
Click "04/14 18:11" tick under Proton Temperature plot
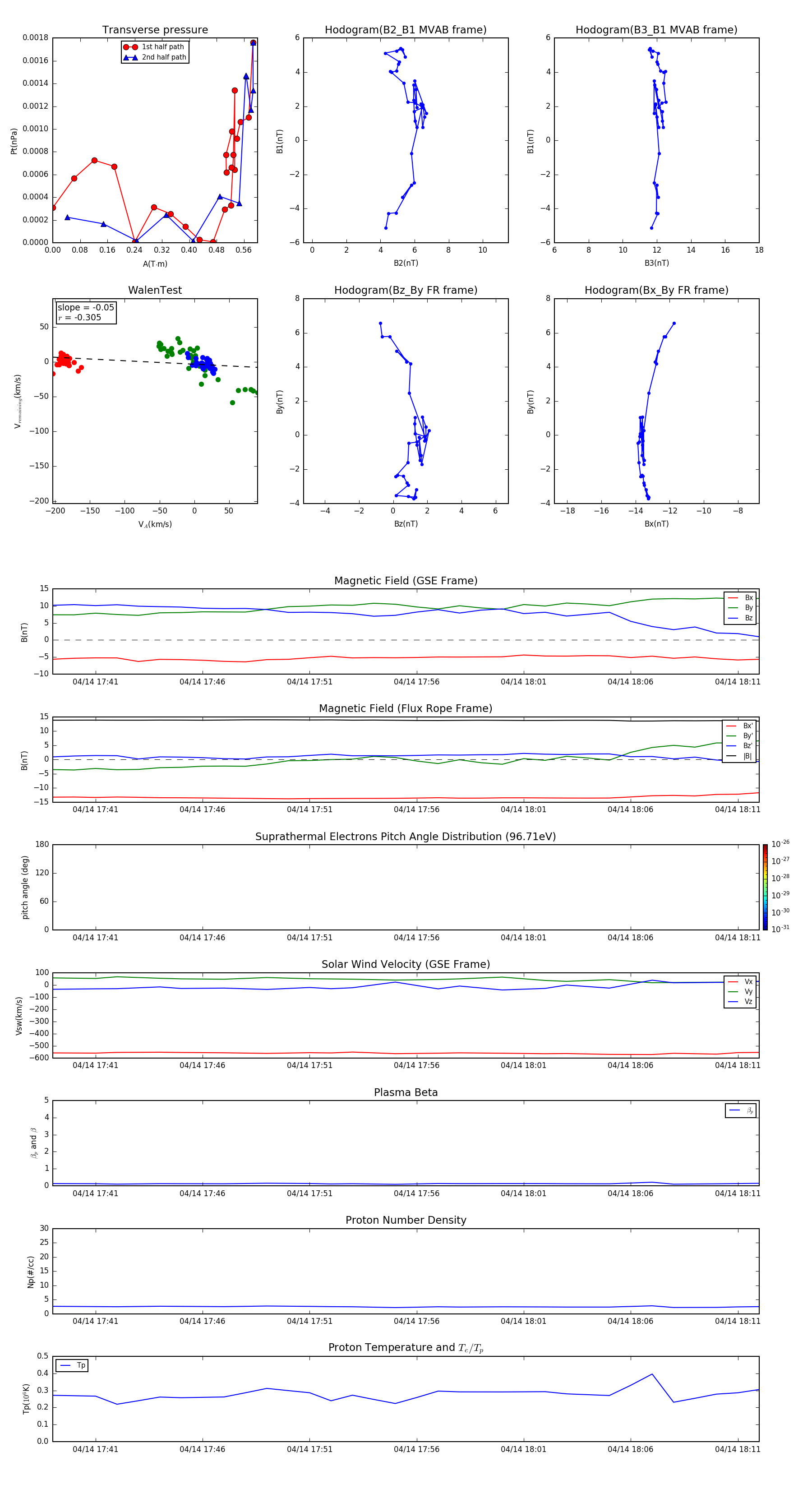click(x=738, y=1449)
